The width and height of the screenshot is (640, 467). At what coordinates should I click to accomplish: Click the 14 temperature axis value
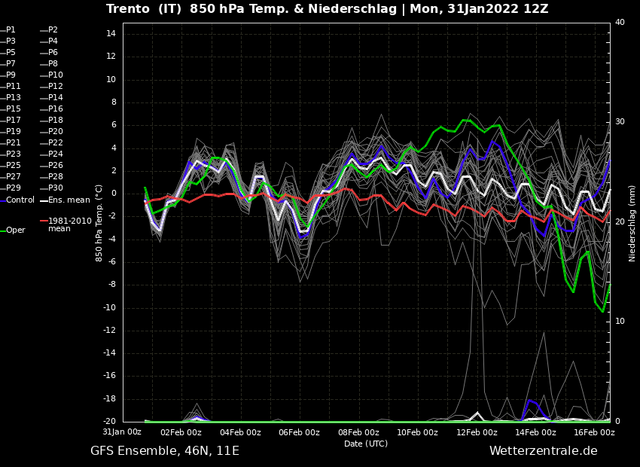click(x=111, y=33)
